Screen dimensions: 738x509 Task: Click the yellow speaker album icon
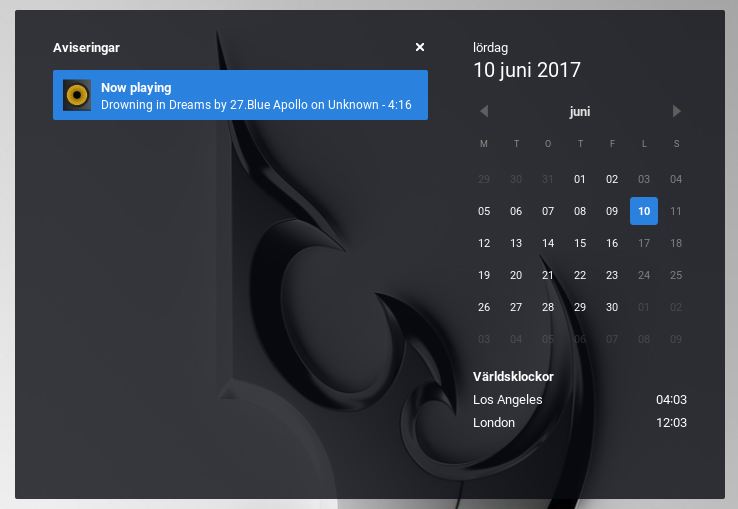click(77, 95)
